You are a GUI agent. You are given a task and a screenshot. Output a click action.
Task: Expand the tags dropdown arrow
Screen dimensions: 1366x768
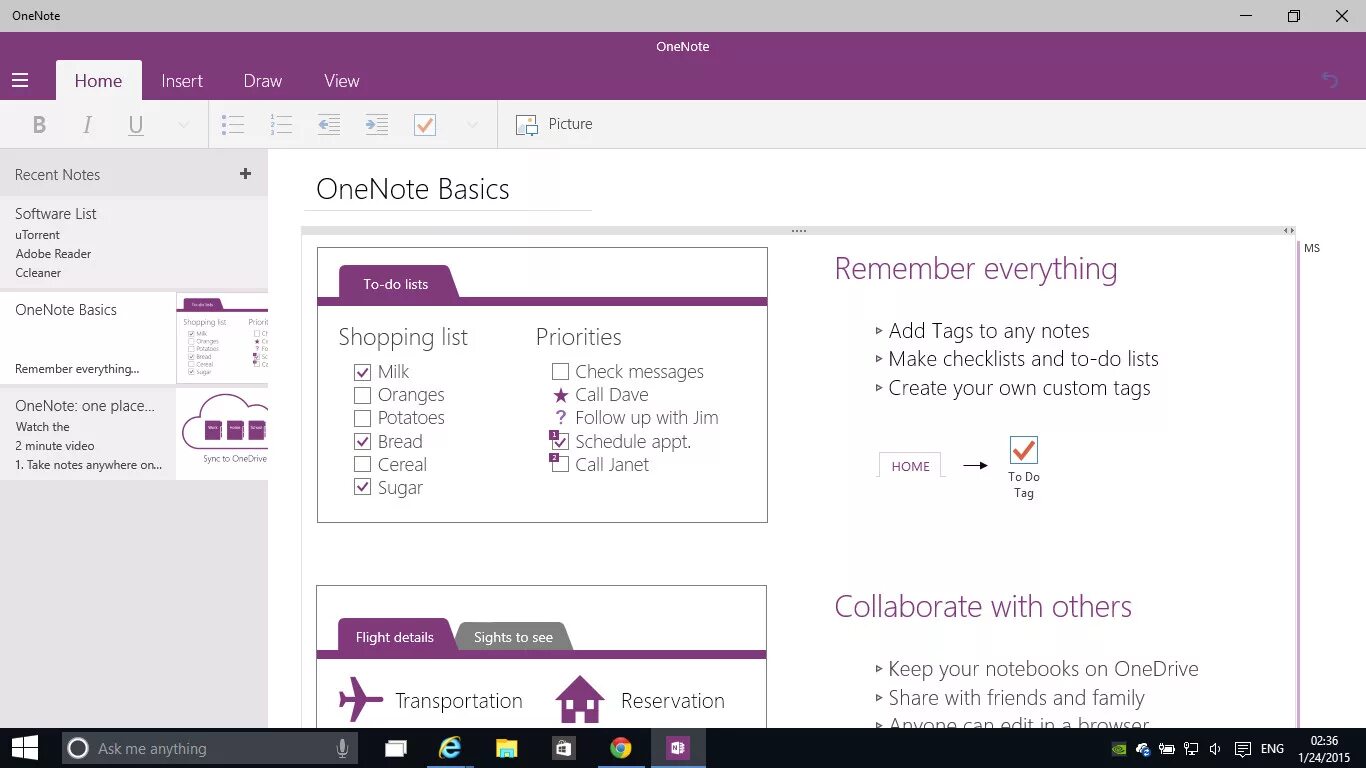(472, 125)
